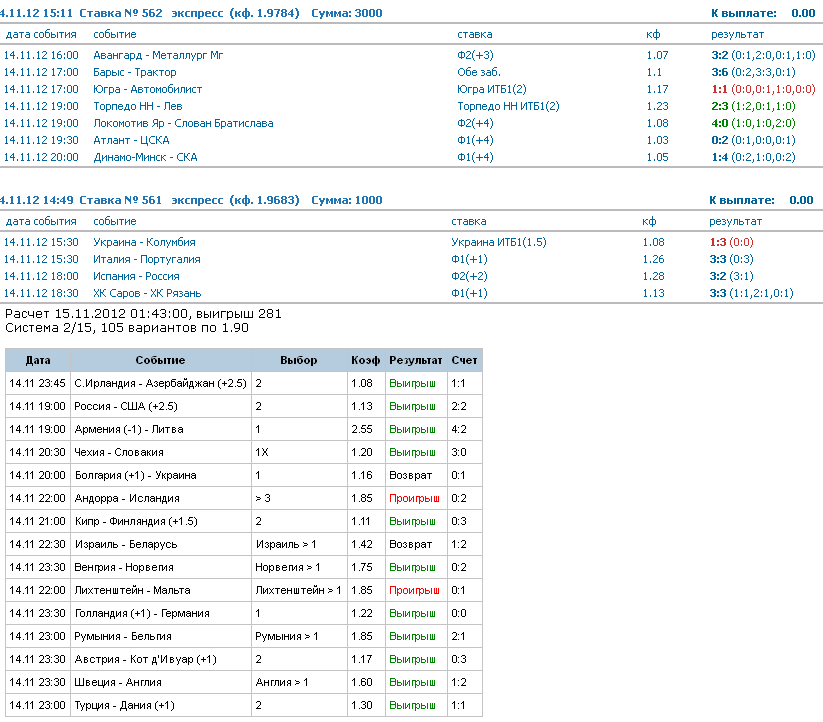Screen dimensions: 823x722
Task: Click the coefficient '2.55' for Армения - Литва
Action: [362, 429]
